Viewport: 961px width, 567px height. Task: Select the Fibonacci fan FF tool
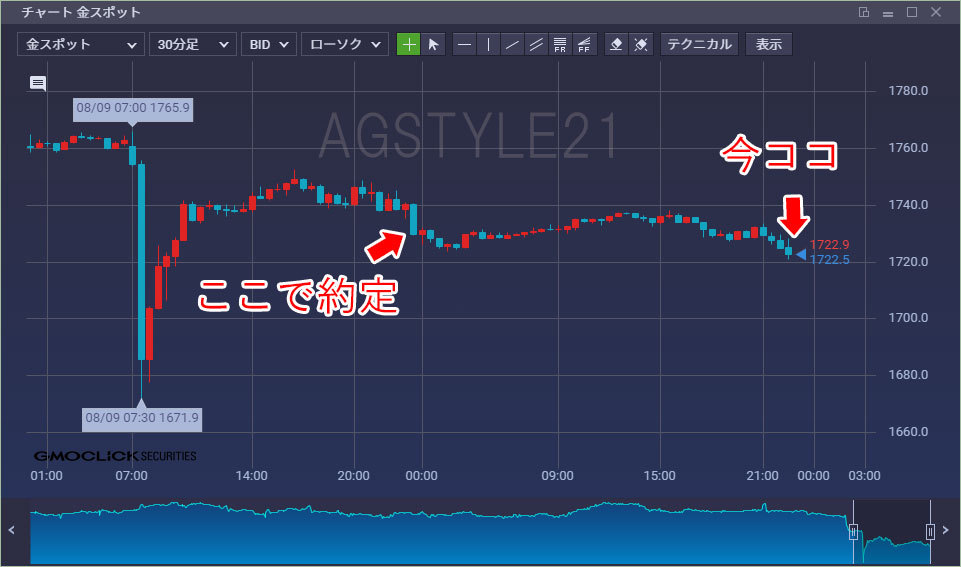click(x=584, y=44)
